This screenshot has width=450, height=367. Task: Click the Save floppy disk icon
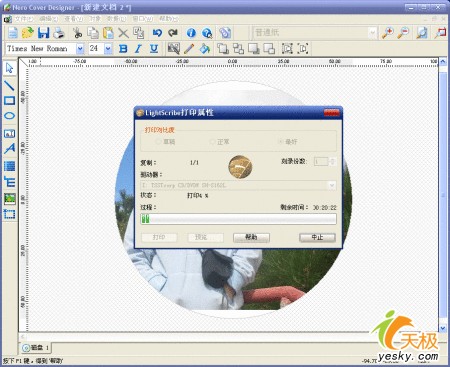pos(43,33)
